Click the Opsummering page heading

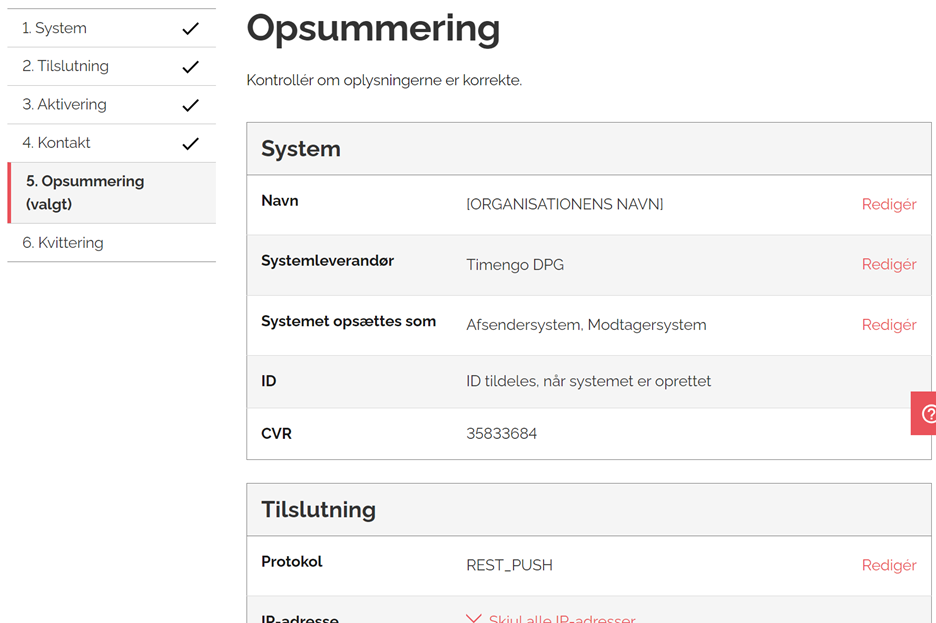tap(373, 29)
